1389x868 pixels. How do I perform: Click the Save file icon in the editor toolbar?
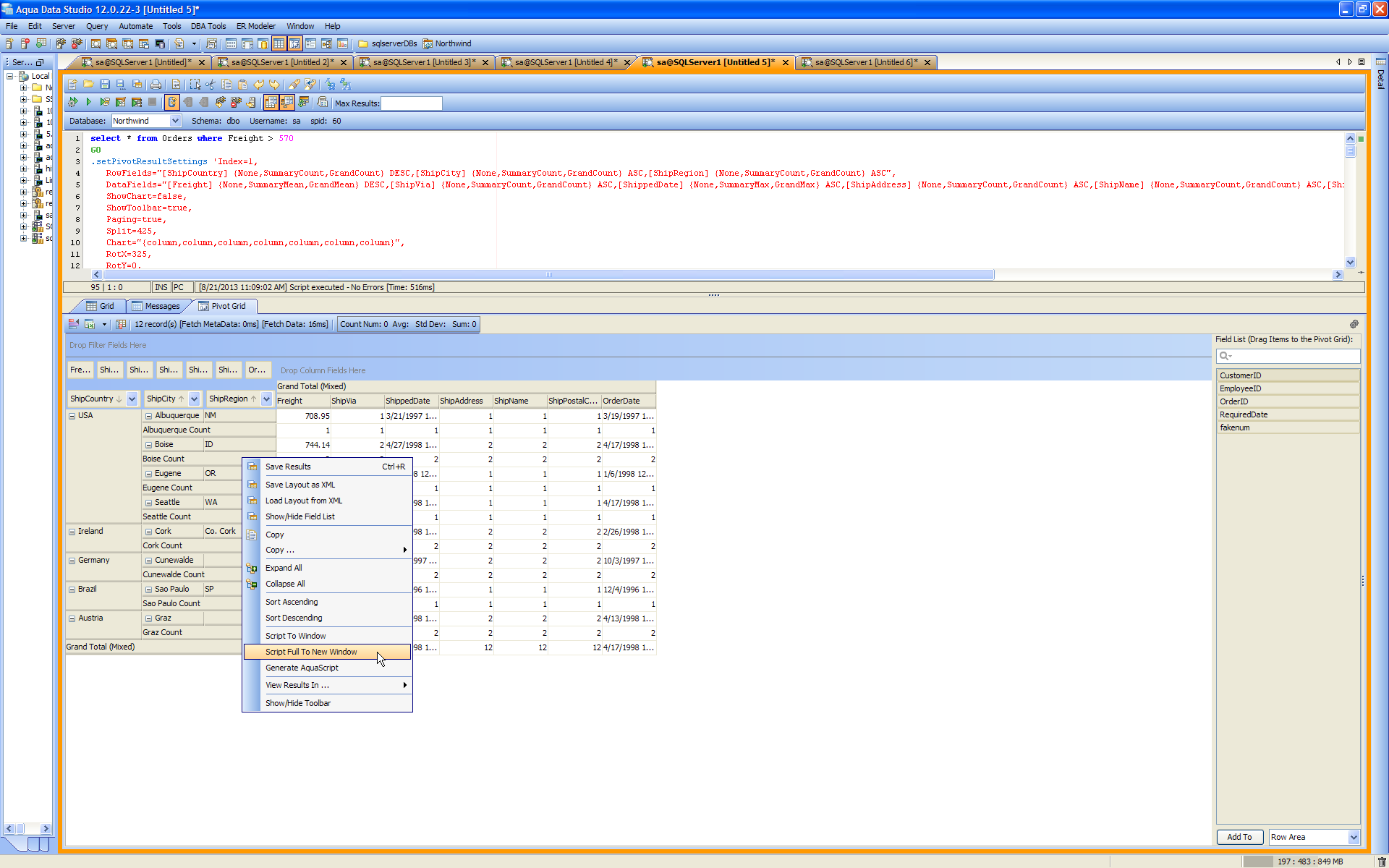coord(105,85)
